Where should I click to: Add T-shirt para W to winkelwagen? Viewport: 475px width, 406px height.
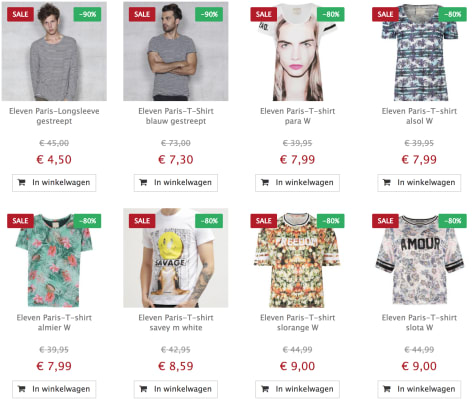click(x=297, y=183)
